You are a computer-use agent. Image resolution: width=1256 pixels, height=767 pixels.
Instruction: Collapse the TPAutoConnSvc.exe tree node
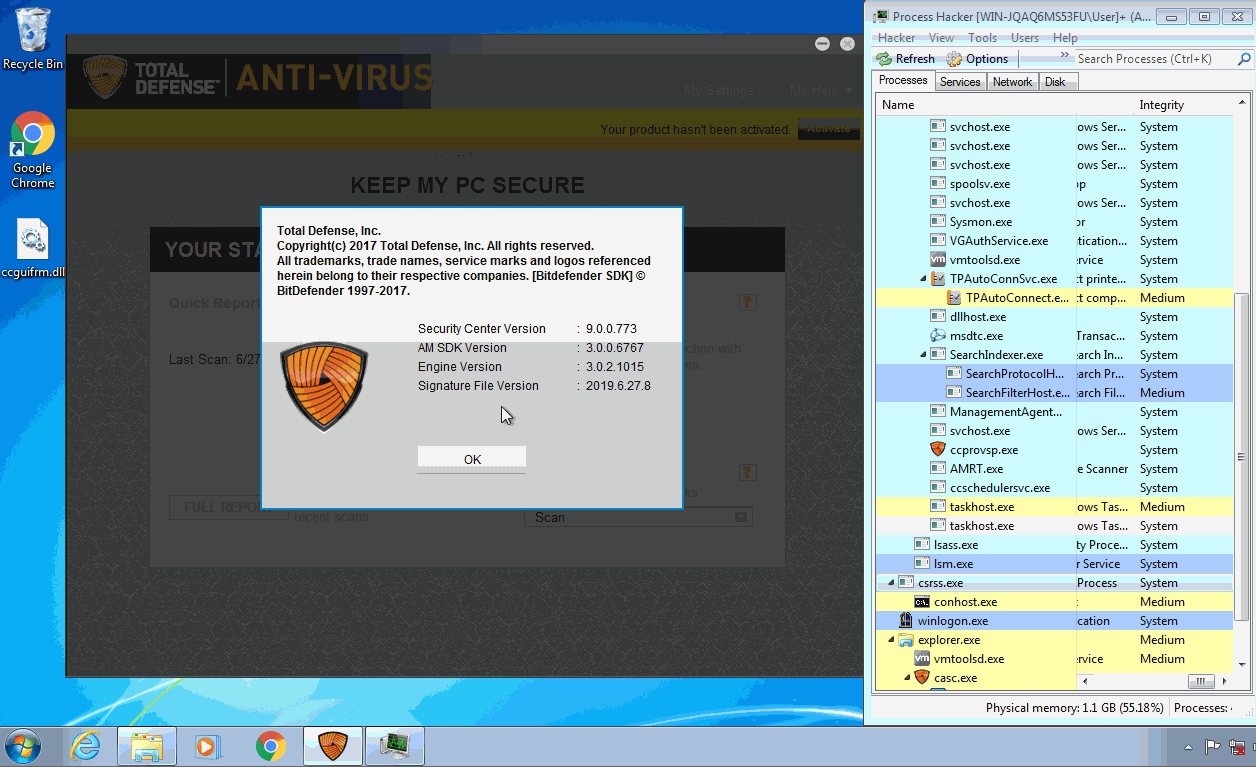[x=924, y=279]
